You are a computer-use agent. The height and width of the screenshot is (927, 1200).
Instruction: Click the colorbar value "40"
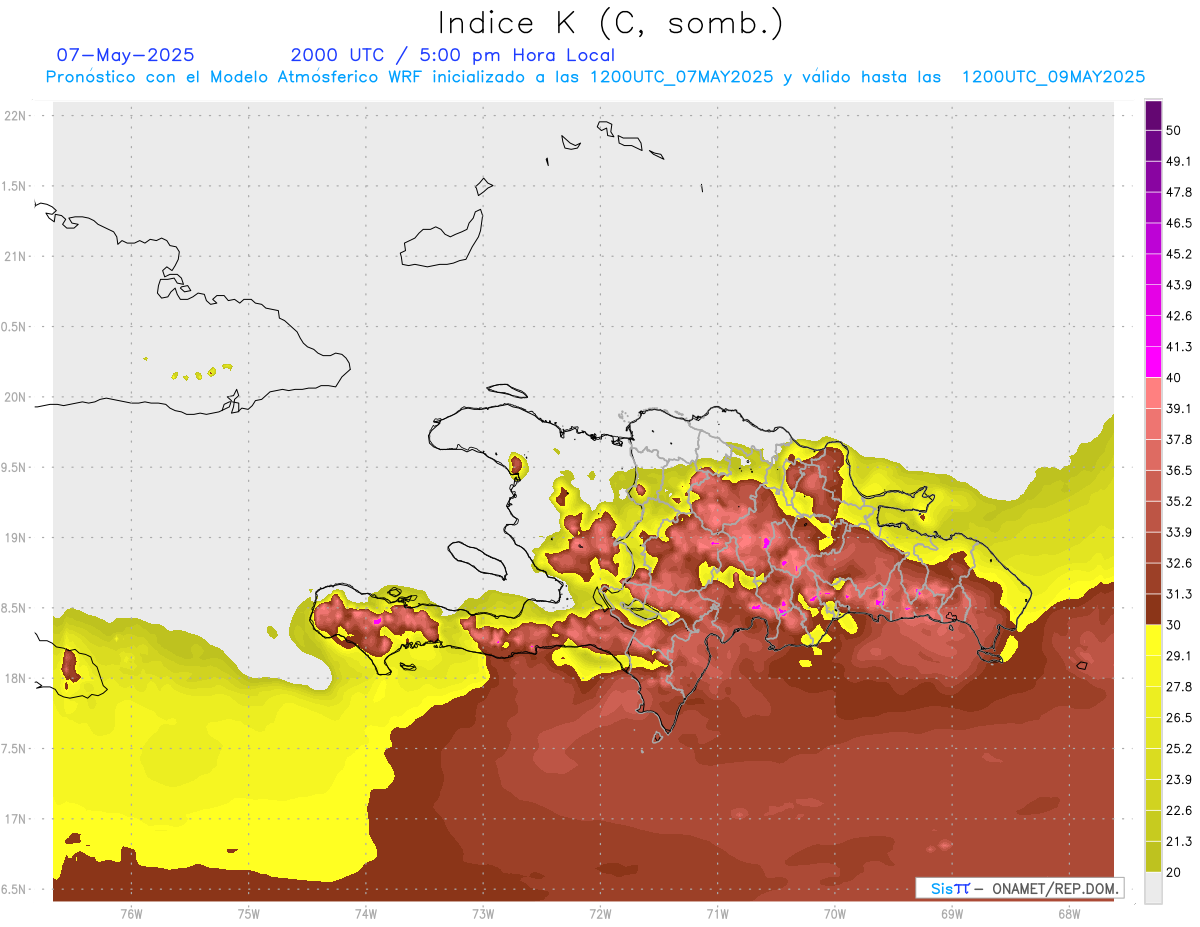click(1174, 378)
